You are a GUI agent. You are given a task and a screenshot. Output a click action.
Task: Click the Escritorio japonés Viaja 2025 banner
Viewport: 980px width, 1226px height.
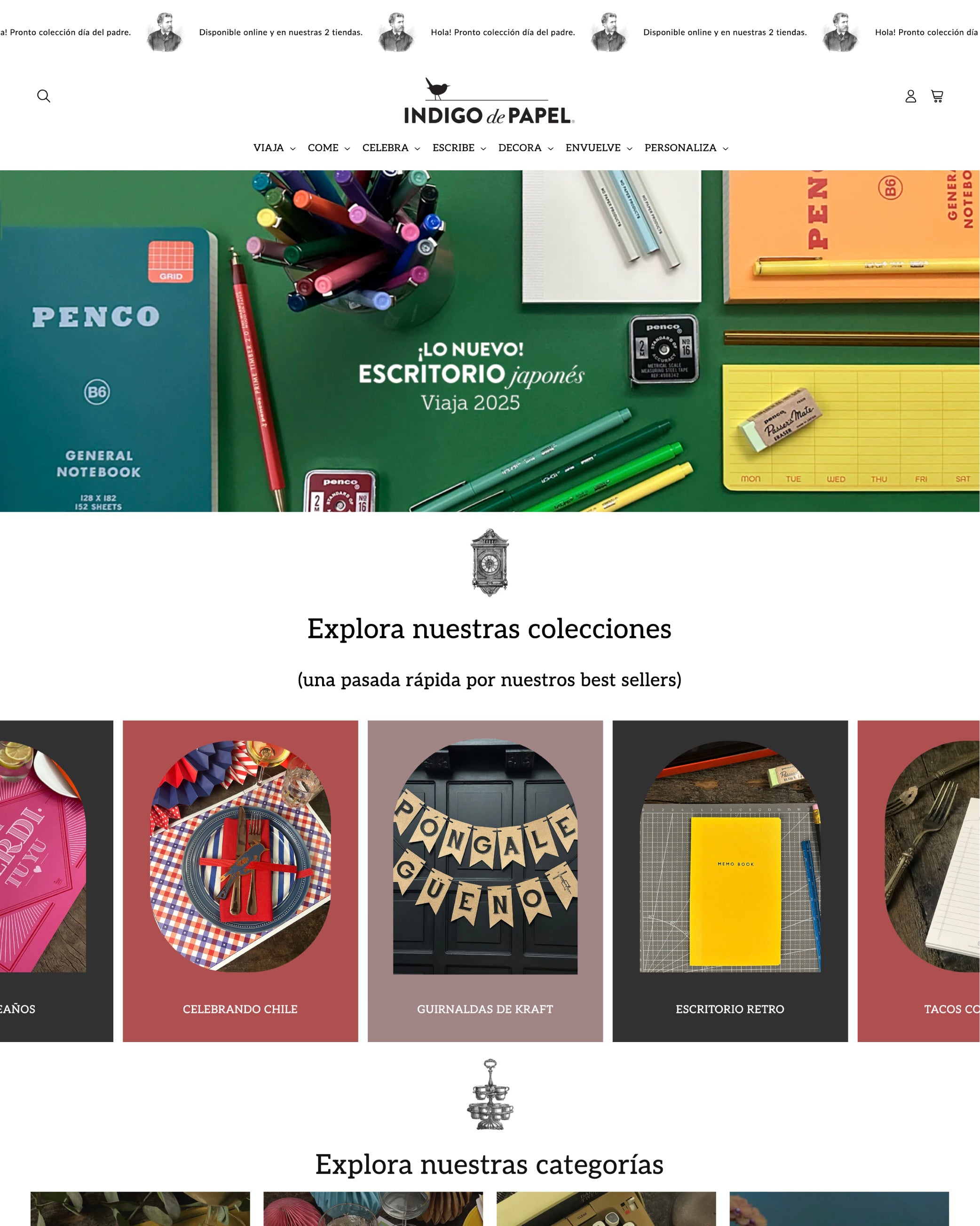[x=490, y=341]
